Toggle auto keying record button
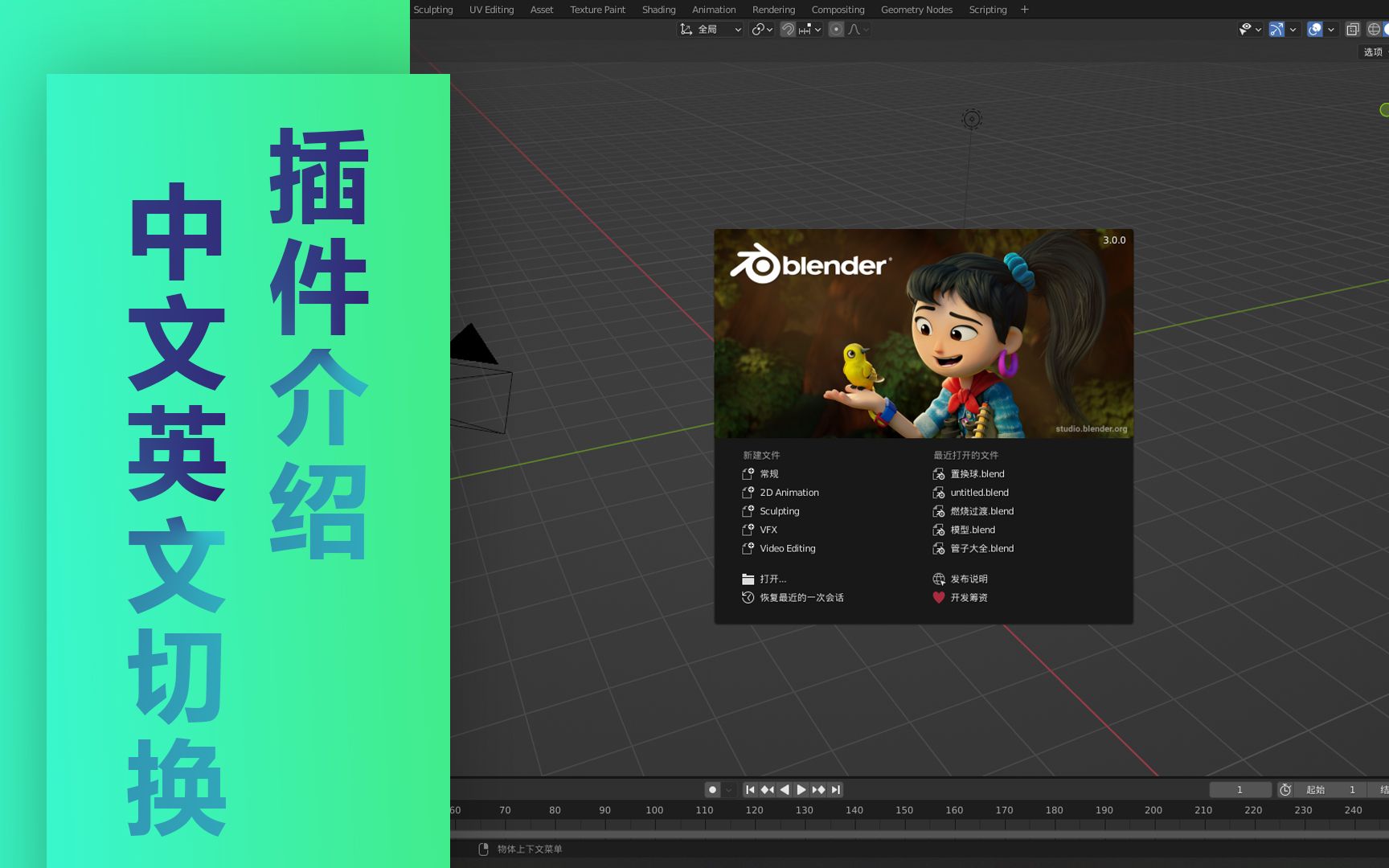Image resolution: width=1389 pixels, height=868 pixels. (x=712, y=790)
